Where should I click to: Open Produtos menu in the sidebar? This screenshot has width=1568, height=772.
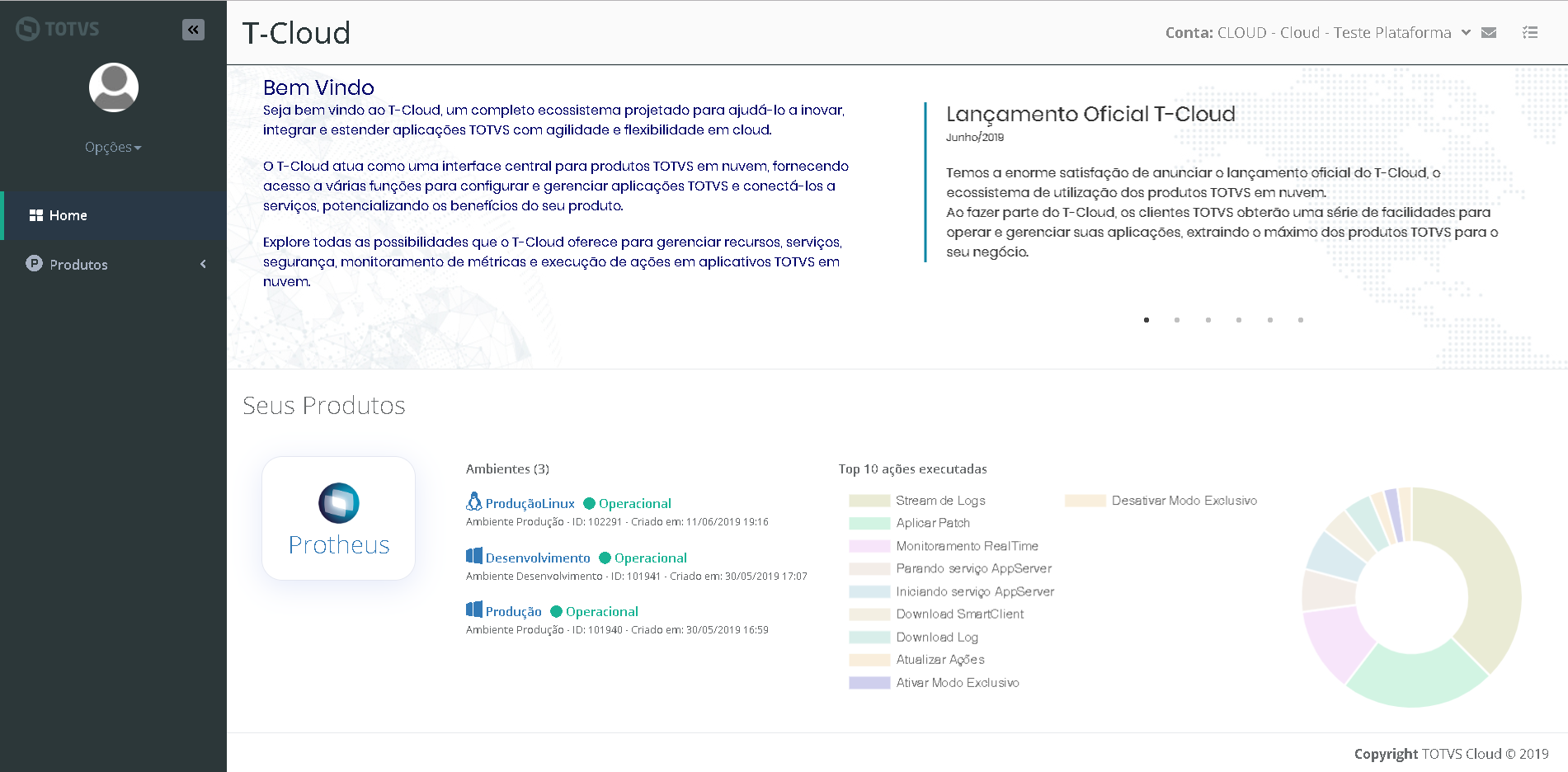pyautogui.click(x=114, y=264)
